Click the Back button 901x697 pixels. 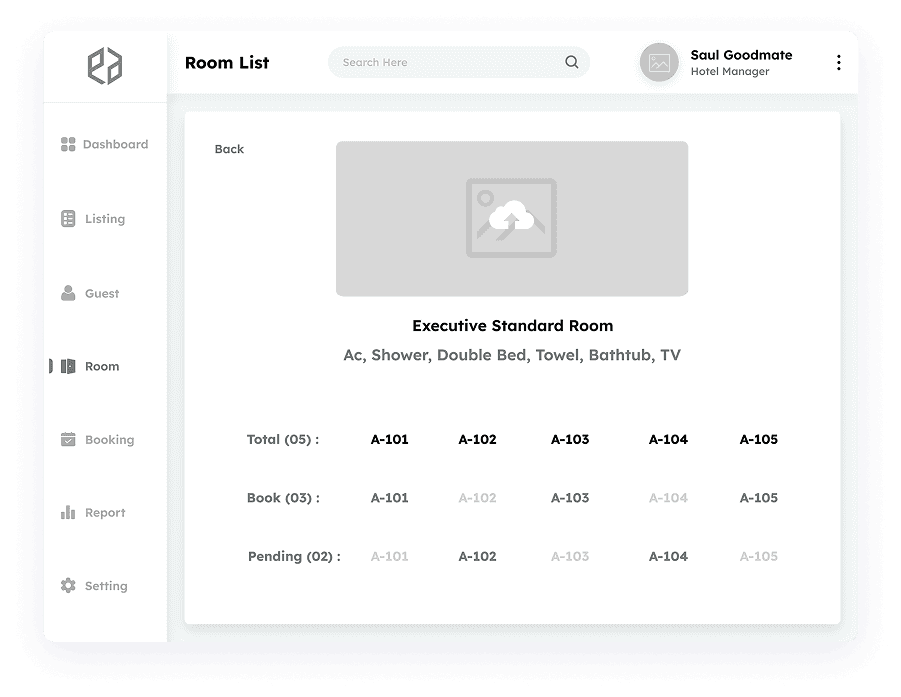229,149
